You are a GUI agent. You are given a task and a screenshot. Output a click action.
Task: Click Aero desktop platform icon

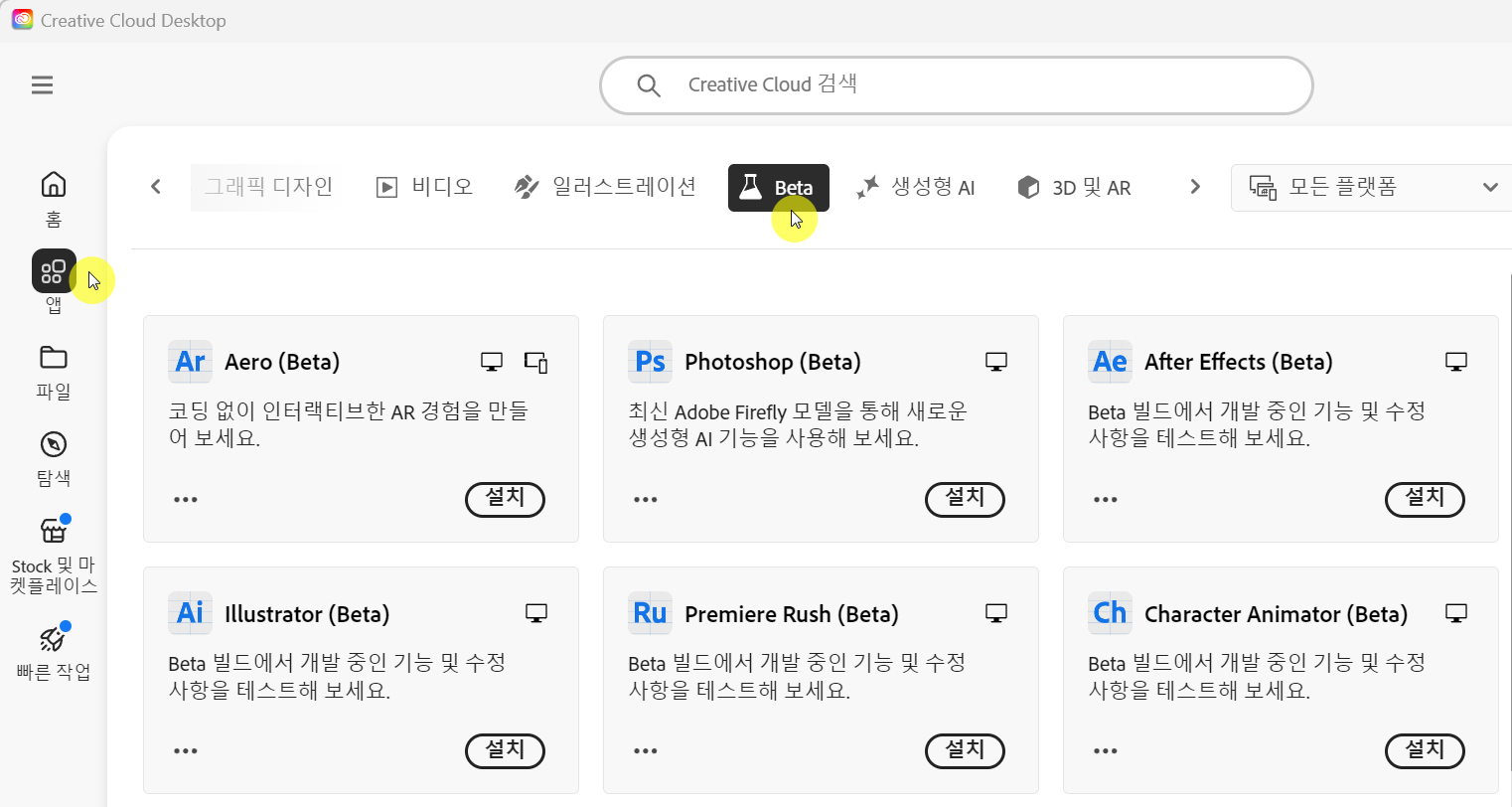[492, 362]
